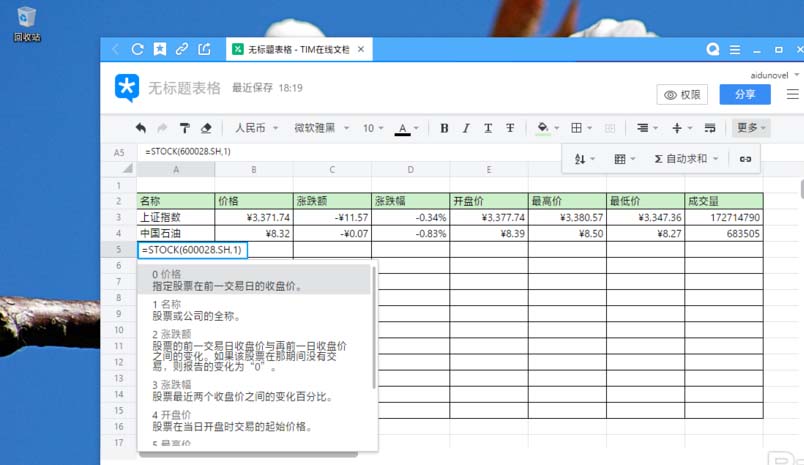Open the 人民币 number format dropdown
Screen dimensions: 804x465
tap(256, 128)
